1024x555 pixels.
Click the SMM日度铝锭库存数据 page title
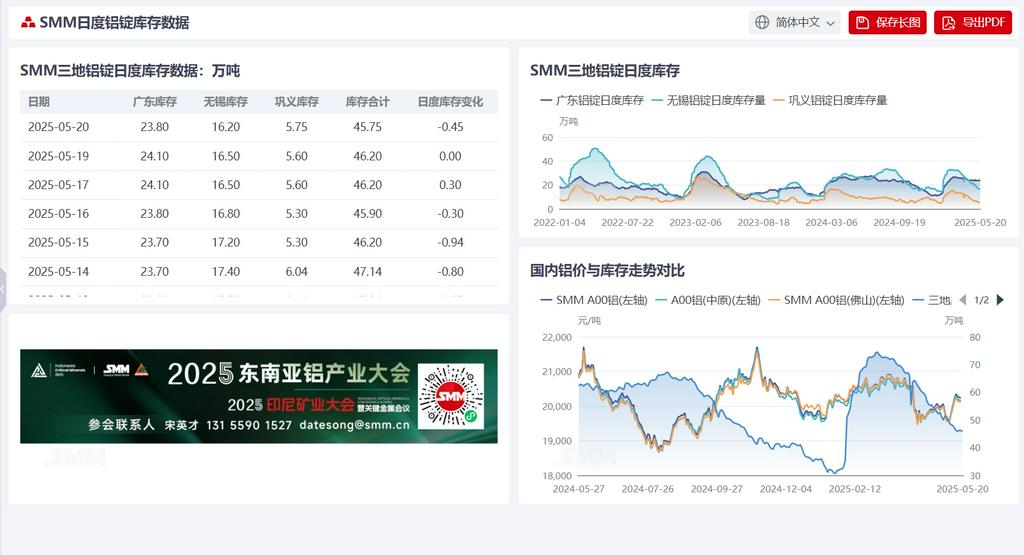[x=114, y=22]
